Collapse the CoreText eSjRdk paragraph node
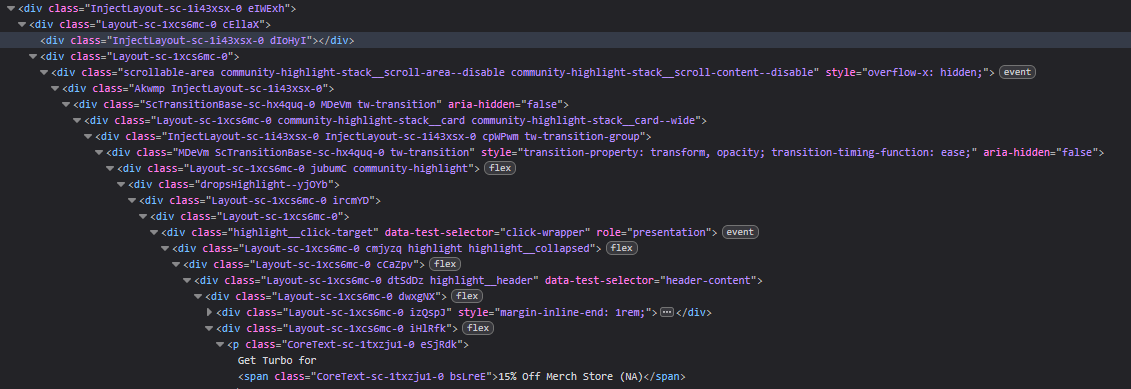Viewport: 1131px width, 389px height. tap(220, 345)
